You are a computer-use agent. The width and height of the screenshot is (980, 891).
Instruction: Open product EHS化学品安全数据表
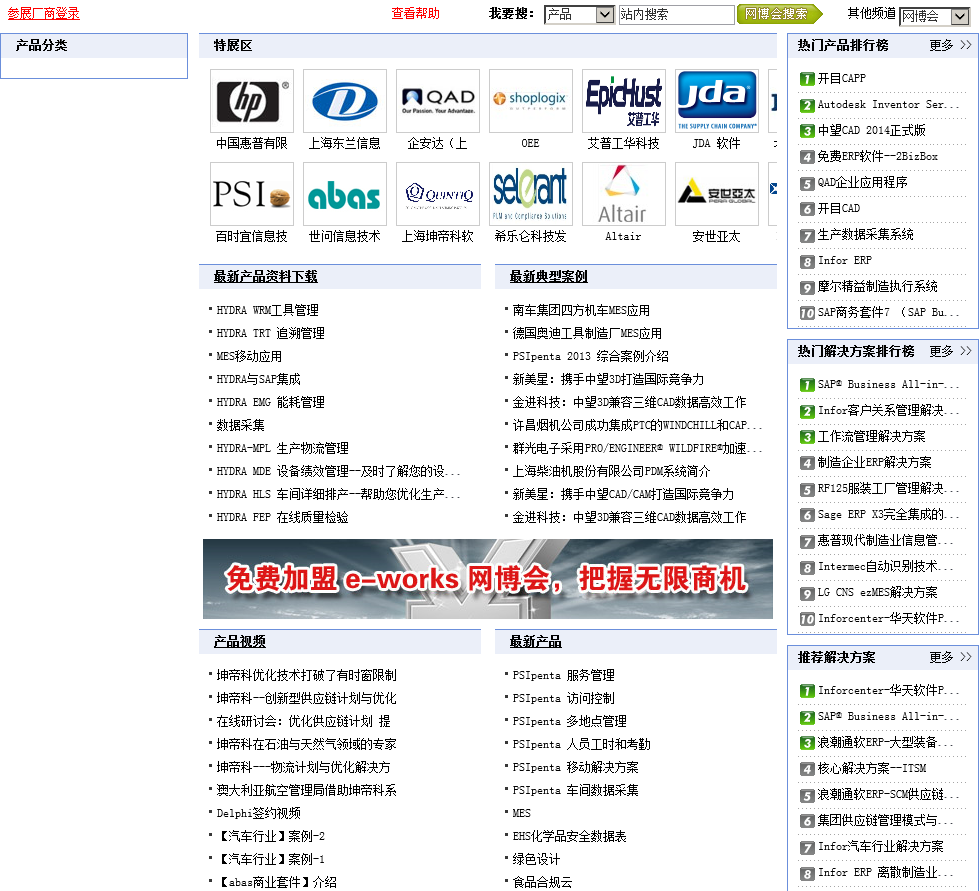coord(569,837)
